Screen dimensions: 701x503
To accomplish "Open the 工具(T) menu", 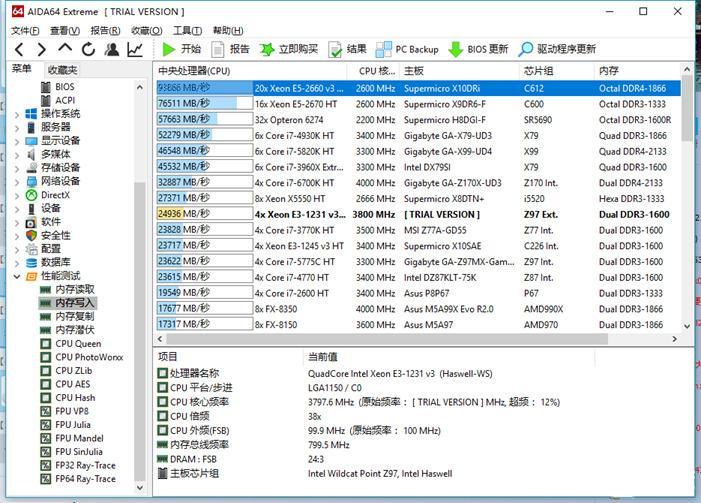I will pyautogui.click(x=187, y=30).
